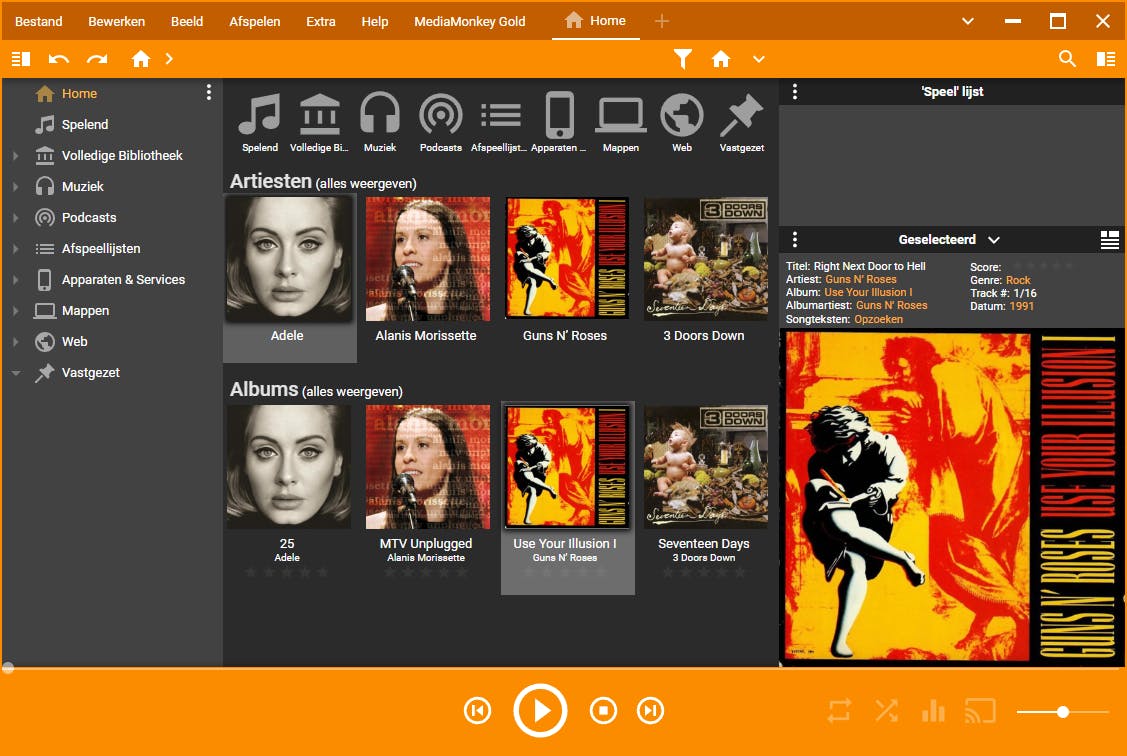Image resolution: width=1127 pixels, height=756 pixels.
Task: Toggle shuffle mode
Action: point(887,711)
